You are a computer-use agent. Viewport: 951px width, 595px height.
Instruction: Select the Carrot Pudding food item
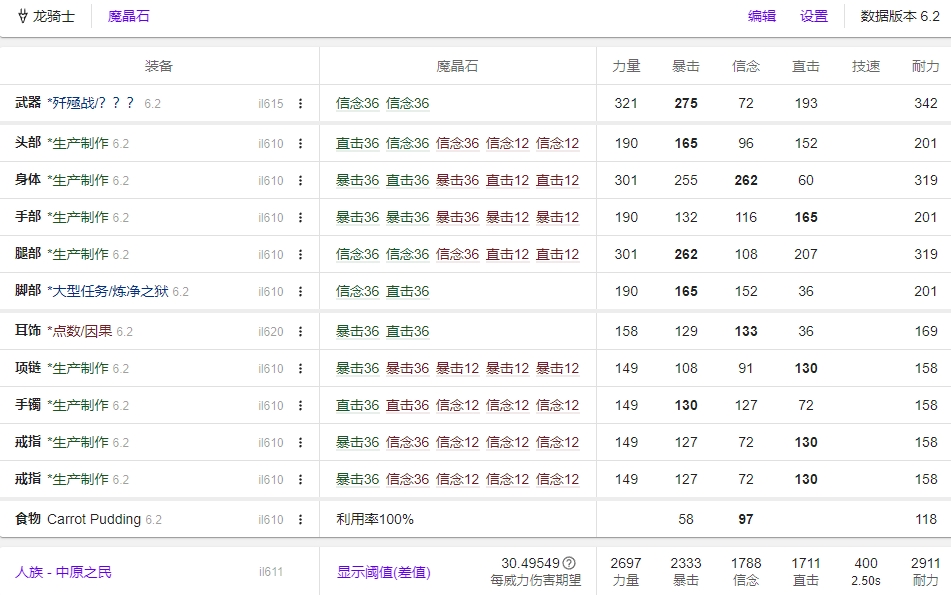pos(94,520)
